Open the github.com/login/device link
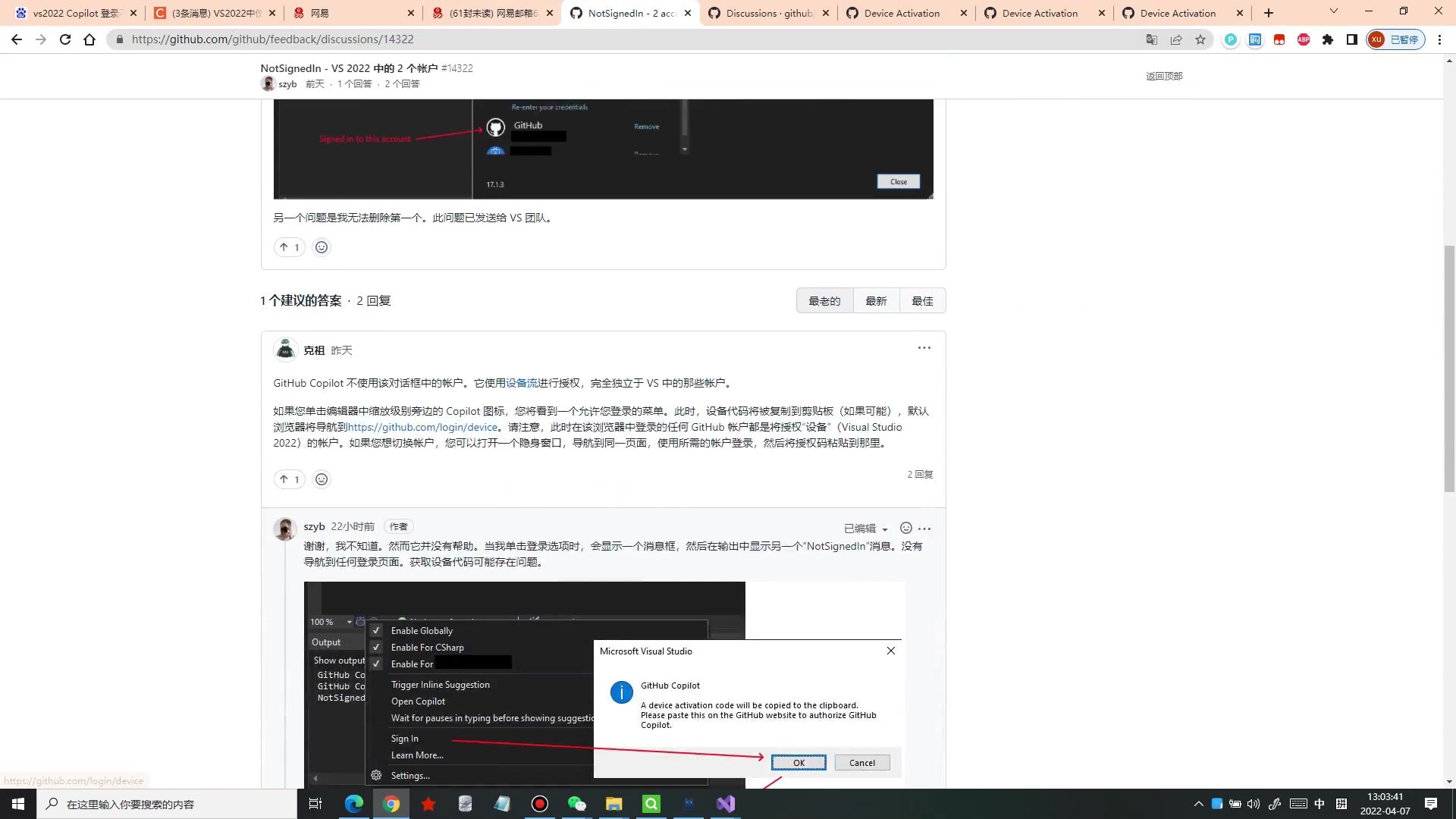 click(422, 427)
